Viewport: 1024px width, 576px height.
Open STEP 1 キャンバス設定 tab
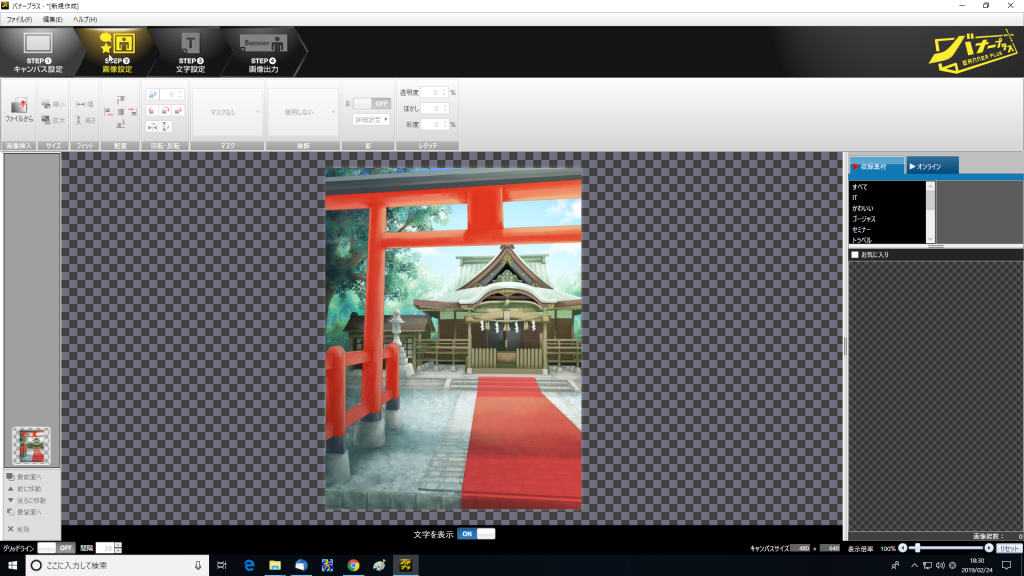(38, 52)
